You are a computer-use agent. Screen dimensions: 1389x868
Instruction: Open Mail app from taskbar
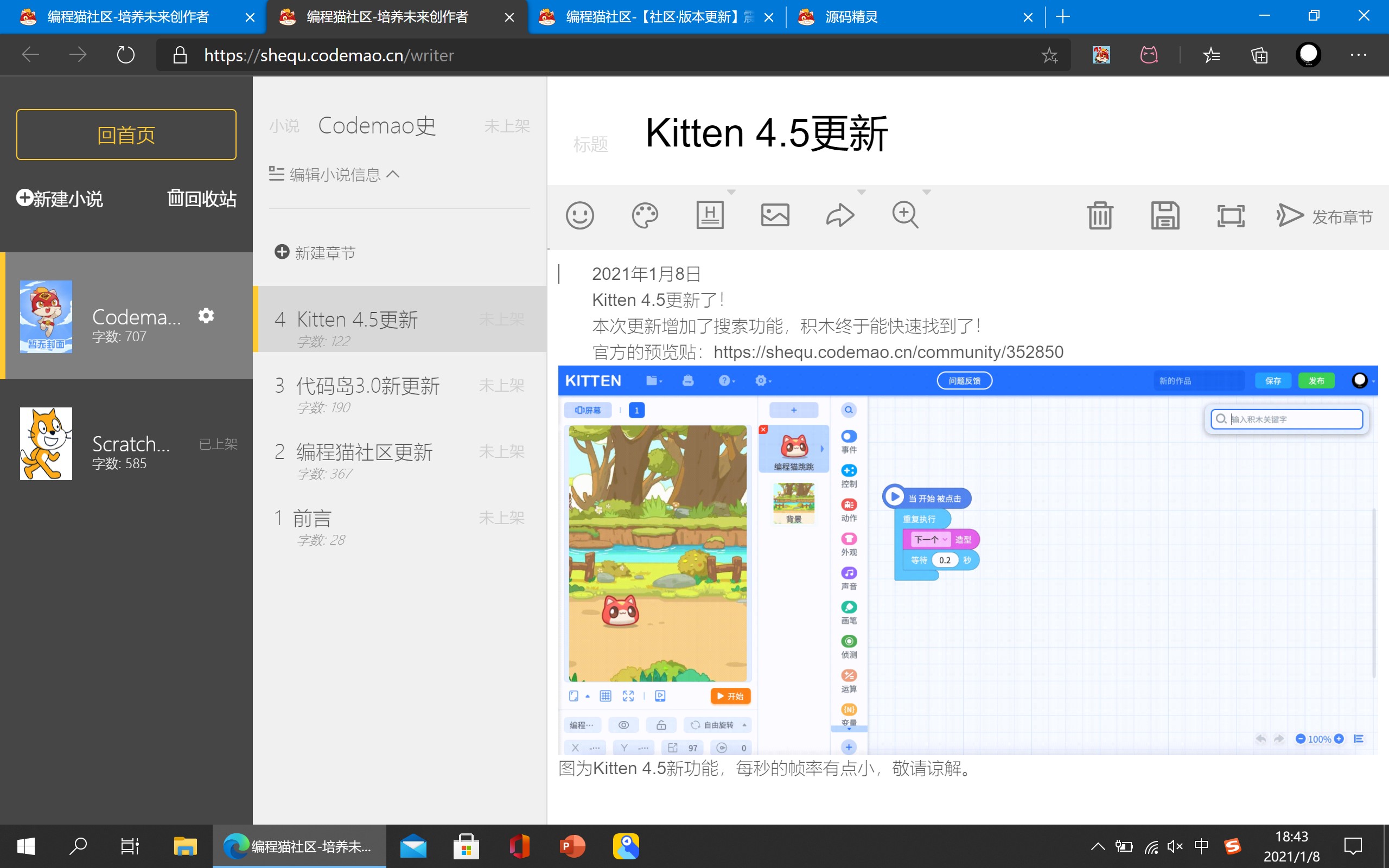pos(413,846)
